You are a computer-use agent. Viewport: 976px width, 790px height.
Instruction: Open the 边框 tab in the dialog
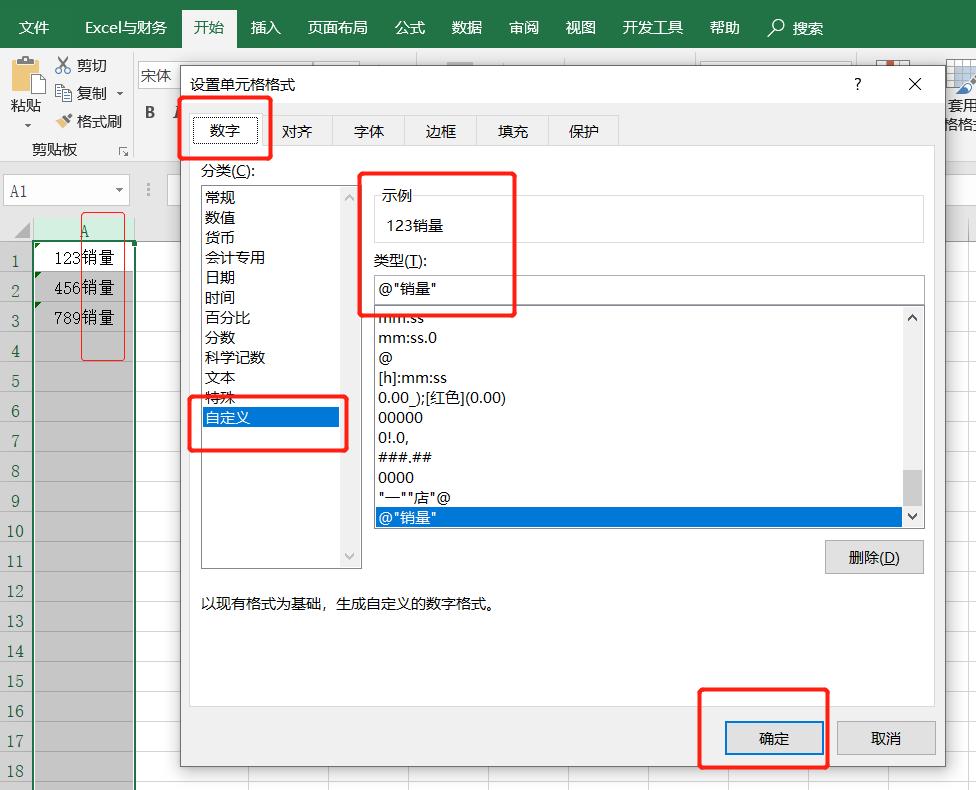439,130
